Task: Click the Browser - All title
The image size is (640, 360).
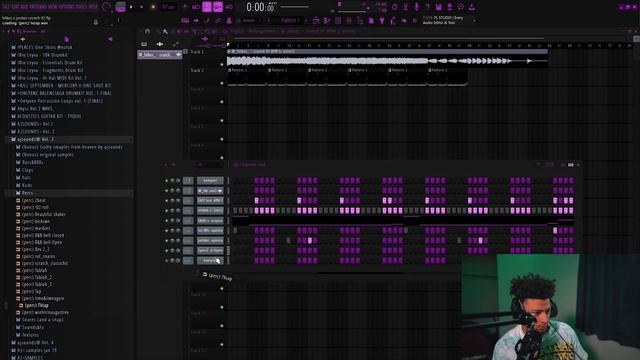Action: tap(35, 31)
